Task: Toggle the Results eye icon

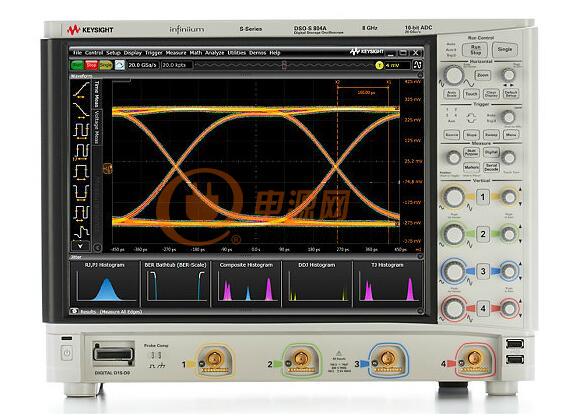Action: click(x=74, y=311)
